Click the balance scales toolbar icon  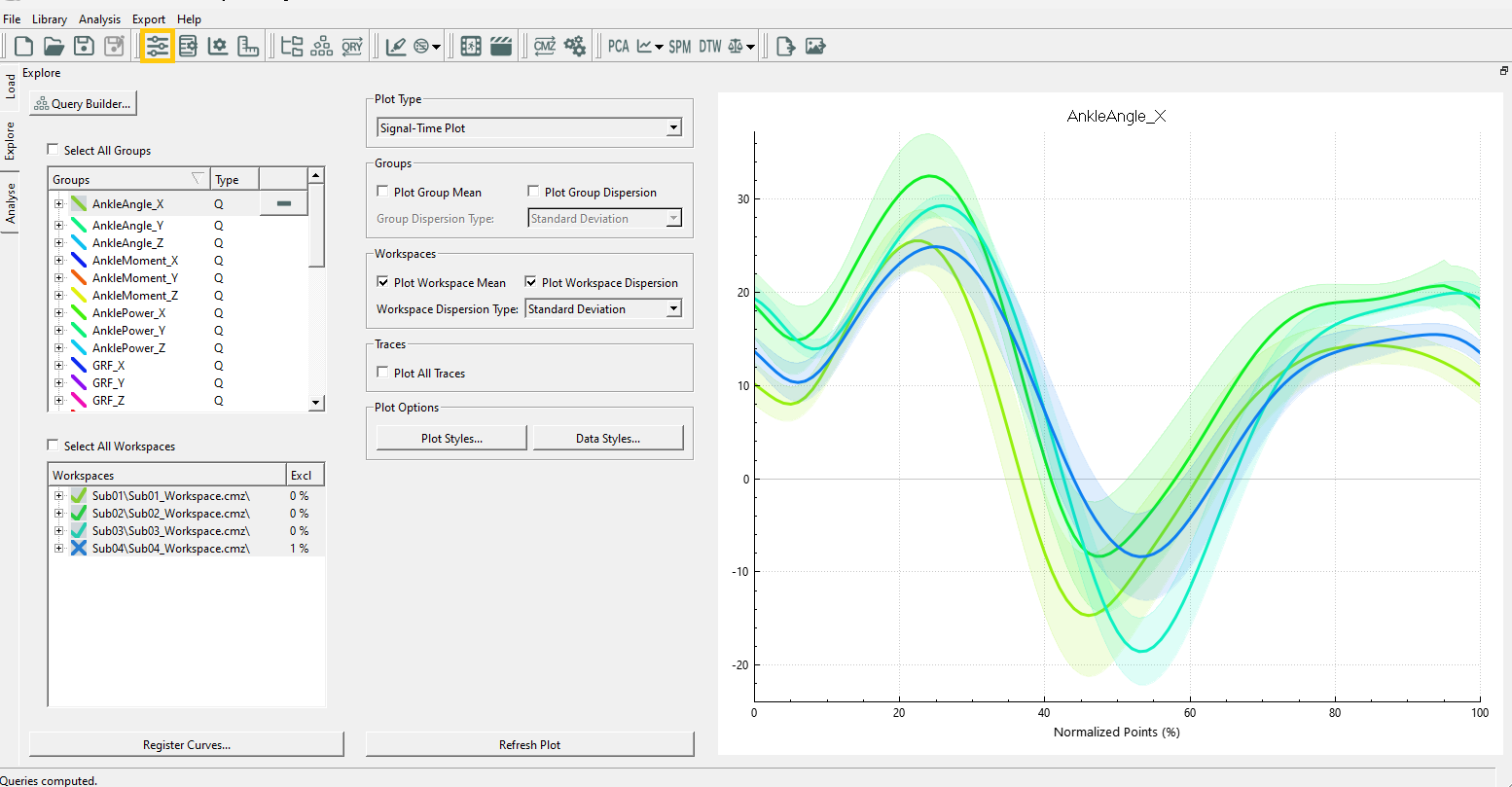pyautogui.click(x=736, y=46)
